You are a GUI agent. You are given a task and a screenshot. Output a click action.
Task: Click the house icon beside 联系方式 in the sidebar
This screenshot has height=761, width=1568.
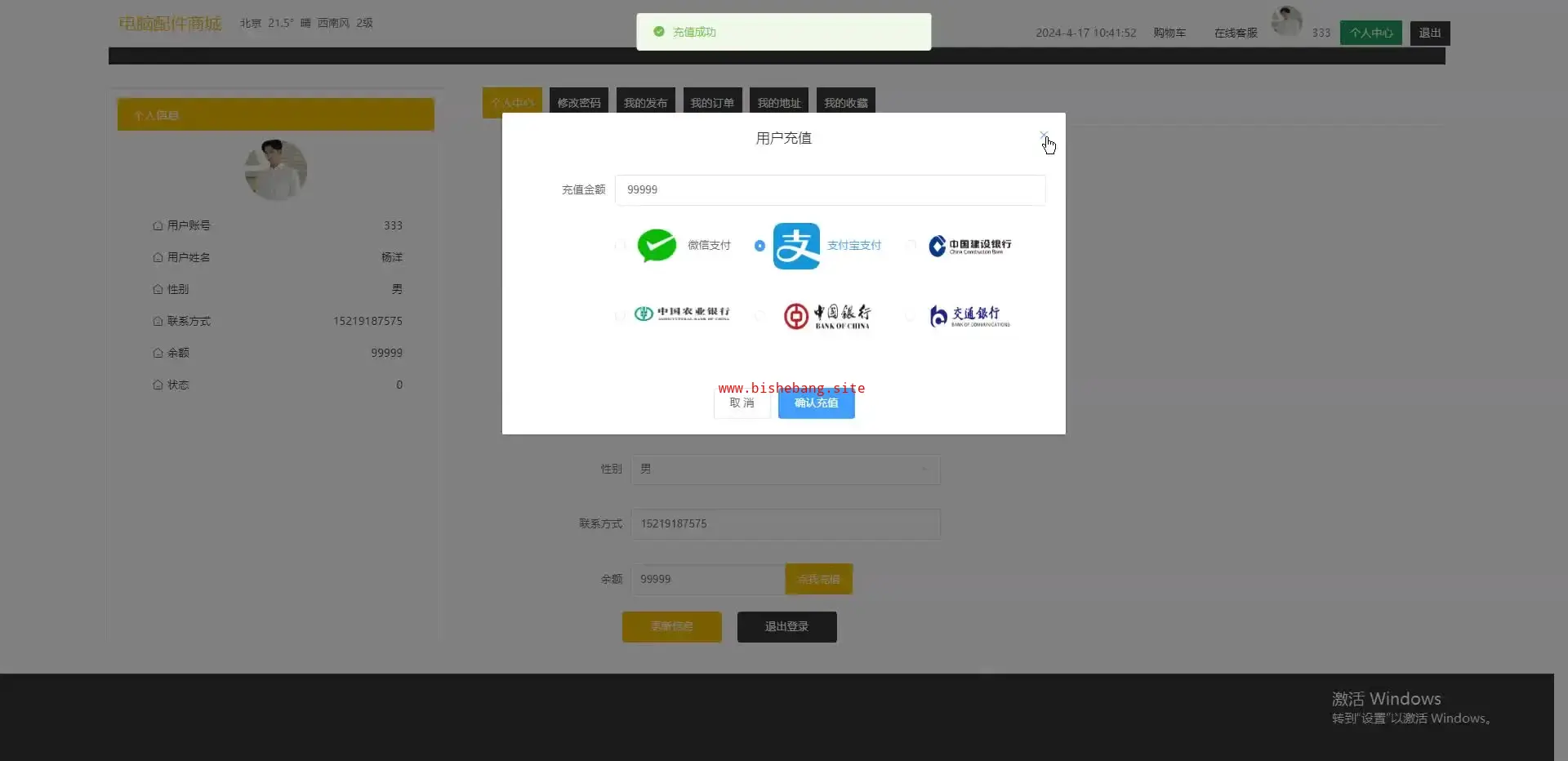point(158,321)
